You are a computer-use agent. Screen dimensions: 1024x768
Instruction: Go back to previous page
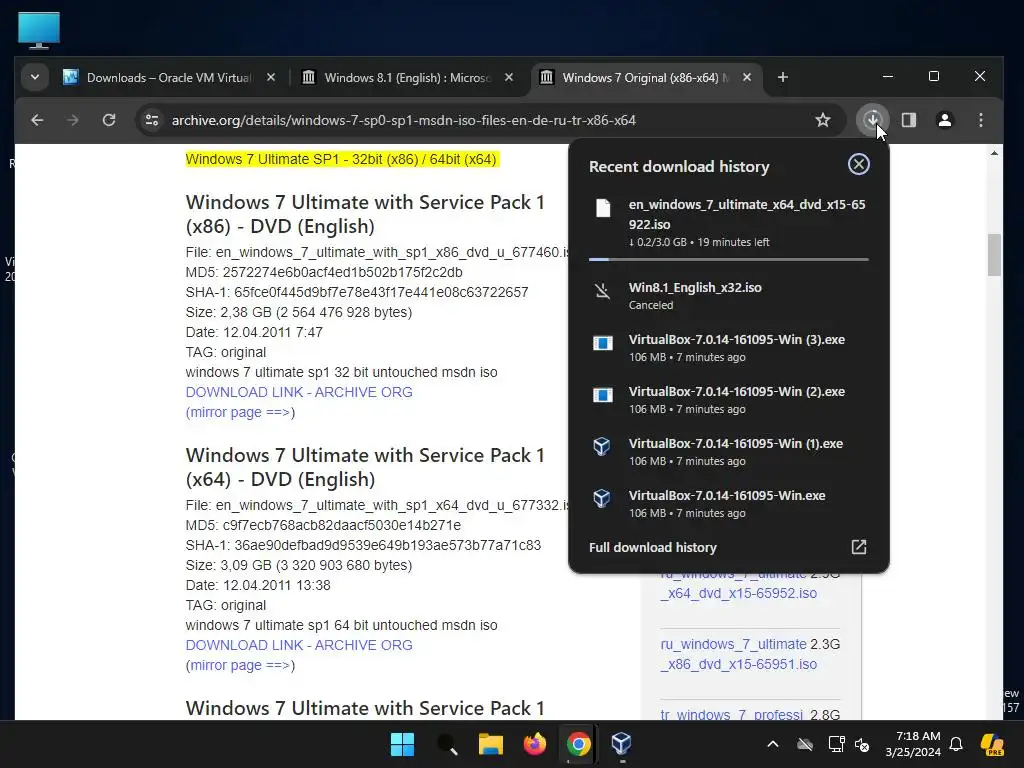(x=37, y=120)
